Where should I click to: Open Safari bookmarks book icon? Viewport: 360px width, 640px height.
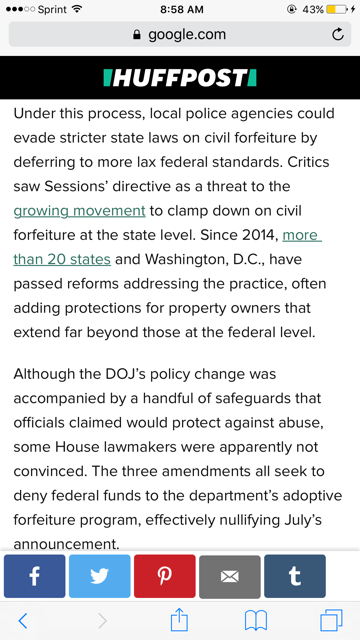tap(256, 621)
